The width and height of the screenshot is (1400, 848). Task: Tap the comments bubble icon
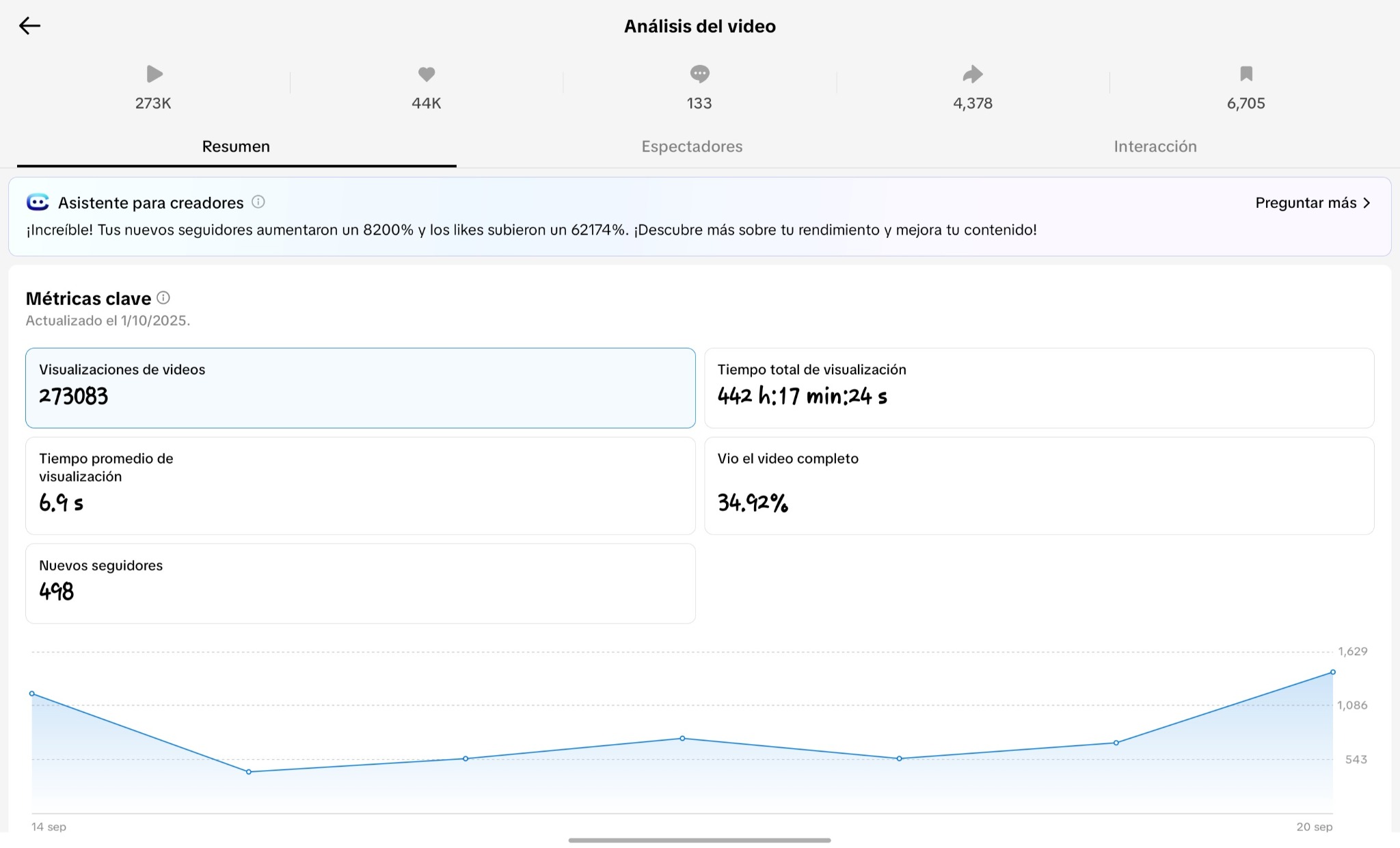coord(699,73)
